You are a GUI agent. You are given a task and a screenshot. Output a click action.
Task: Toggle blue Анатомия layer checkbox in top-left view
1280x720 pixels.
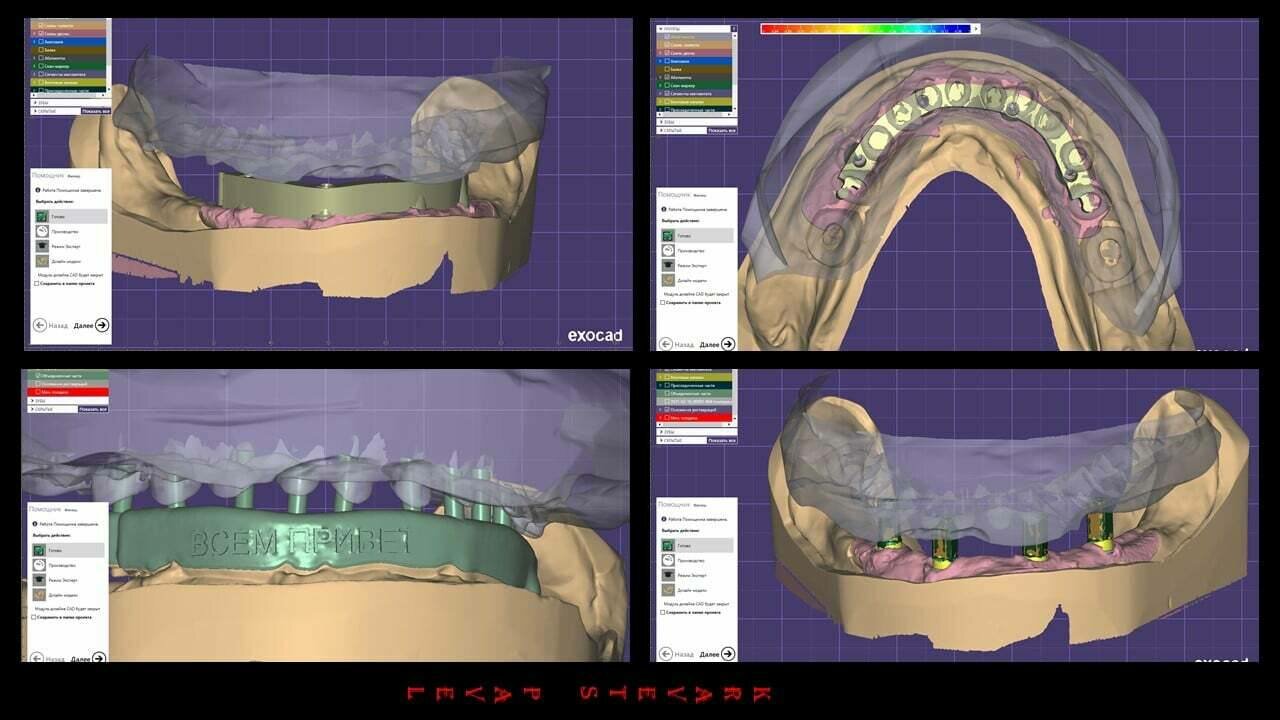coord(41,42)
